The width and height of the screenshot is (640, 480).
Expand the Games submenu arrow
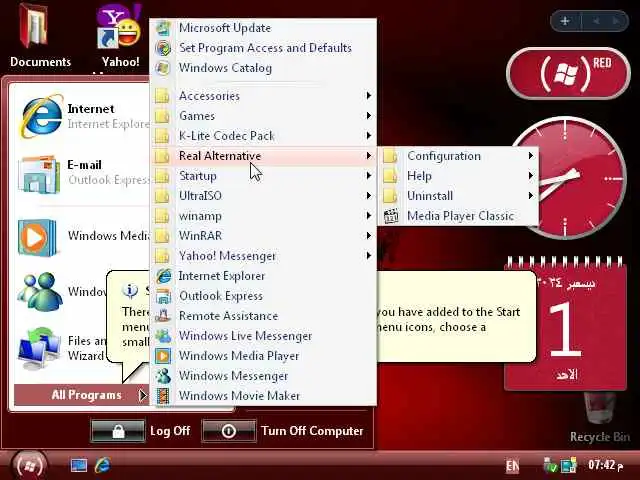pyautogui.click(x=369, y=116)
